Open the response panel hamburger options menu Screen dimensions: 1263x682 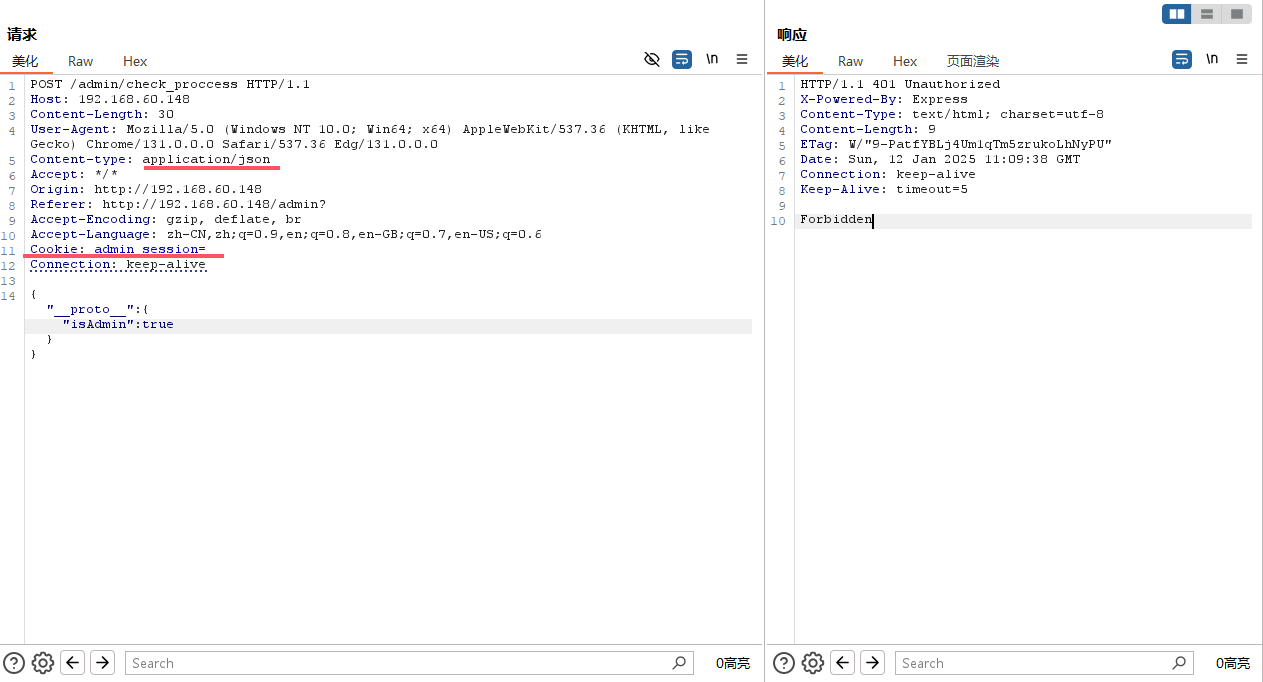[1242, 60]
